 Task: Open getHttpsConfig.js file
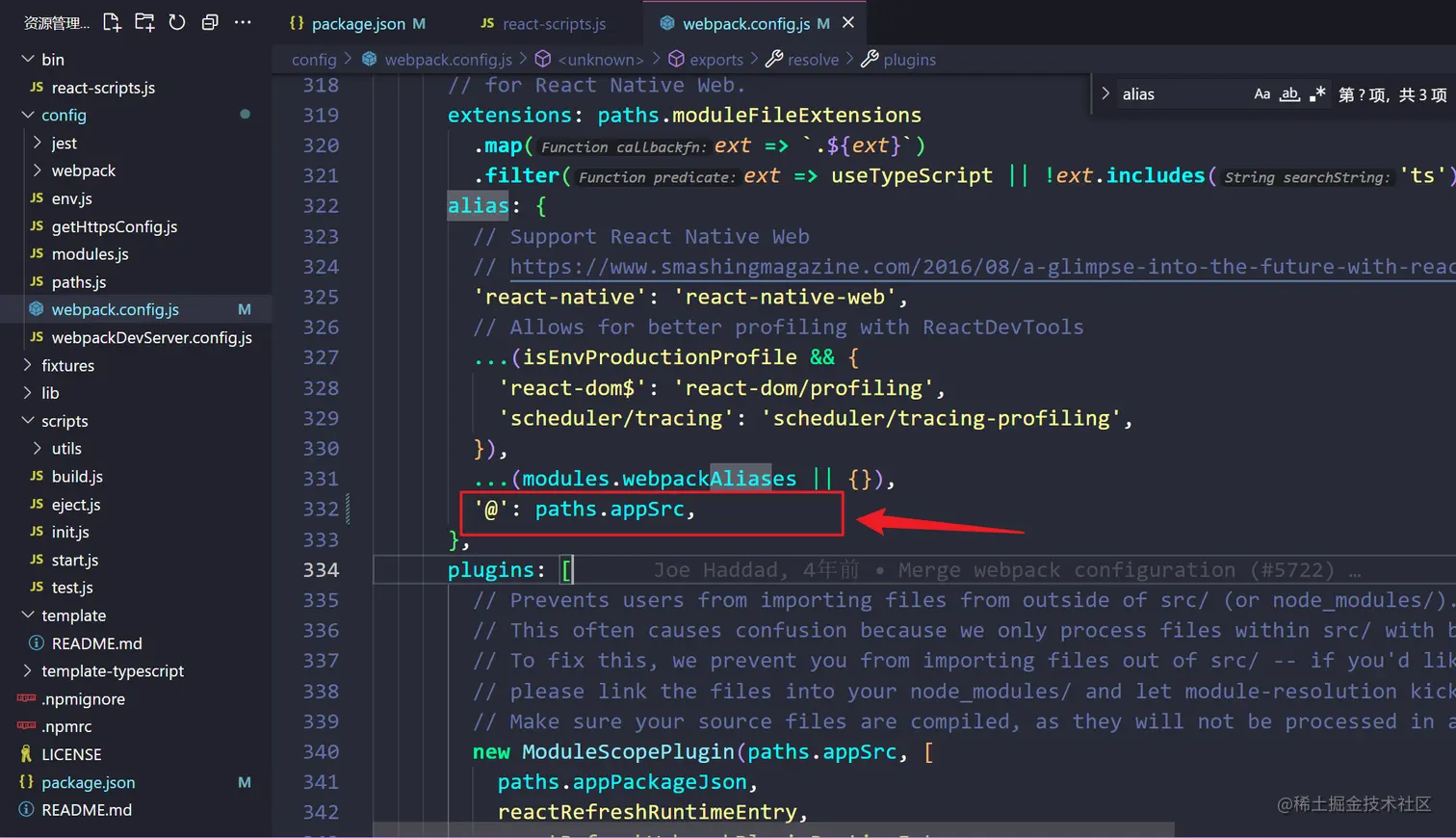pos(136,226)
